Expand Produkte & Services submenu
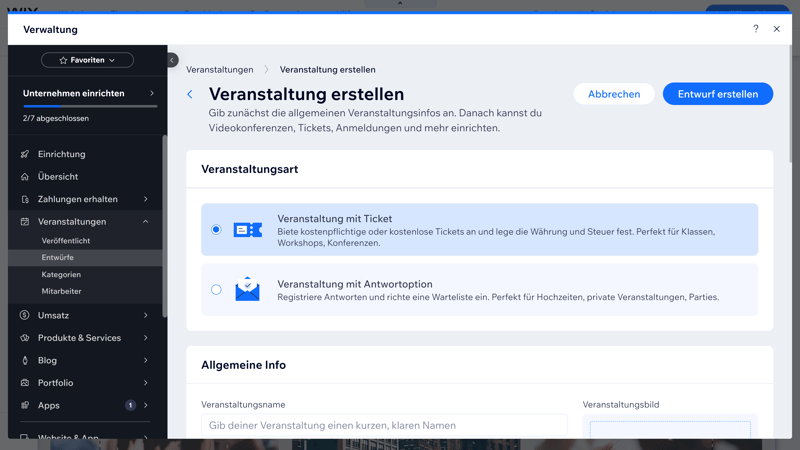The width and height of the screenshot is (800, 450). pos(146,338)
